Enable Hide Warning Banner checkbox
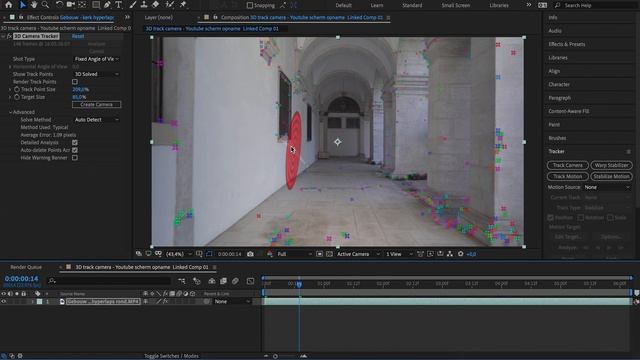Screen dimensions: 640x360 (75, 158)
